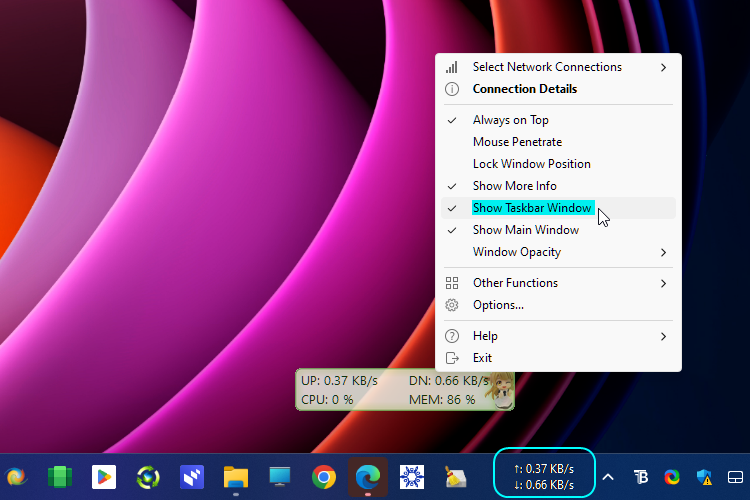This screenshot has height=500, width=750.
Task: Expand the Window Opacity arrow
Action: pyautogui.click(x=663, y=252)
